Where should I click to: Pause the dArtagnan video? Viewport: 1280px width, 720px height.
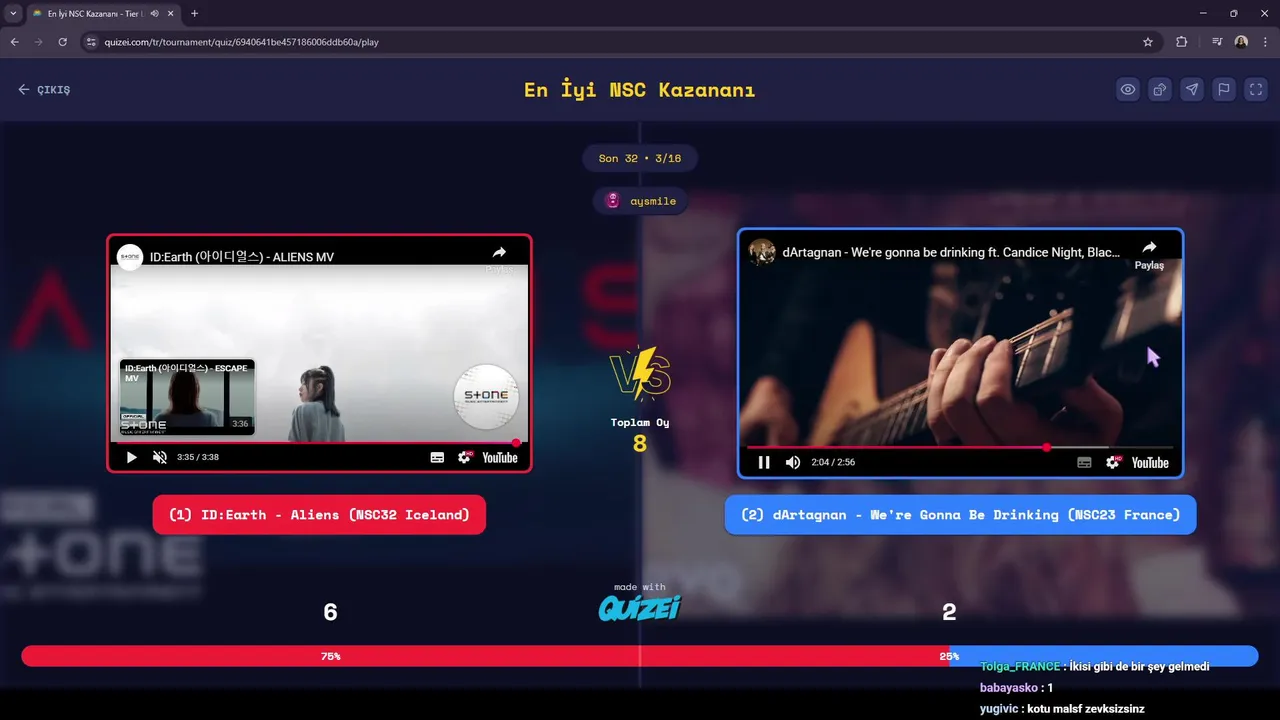pos(764,462)
